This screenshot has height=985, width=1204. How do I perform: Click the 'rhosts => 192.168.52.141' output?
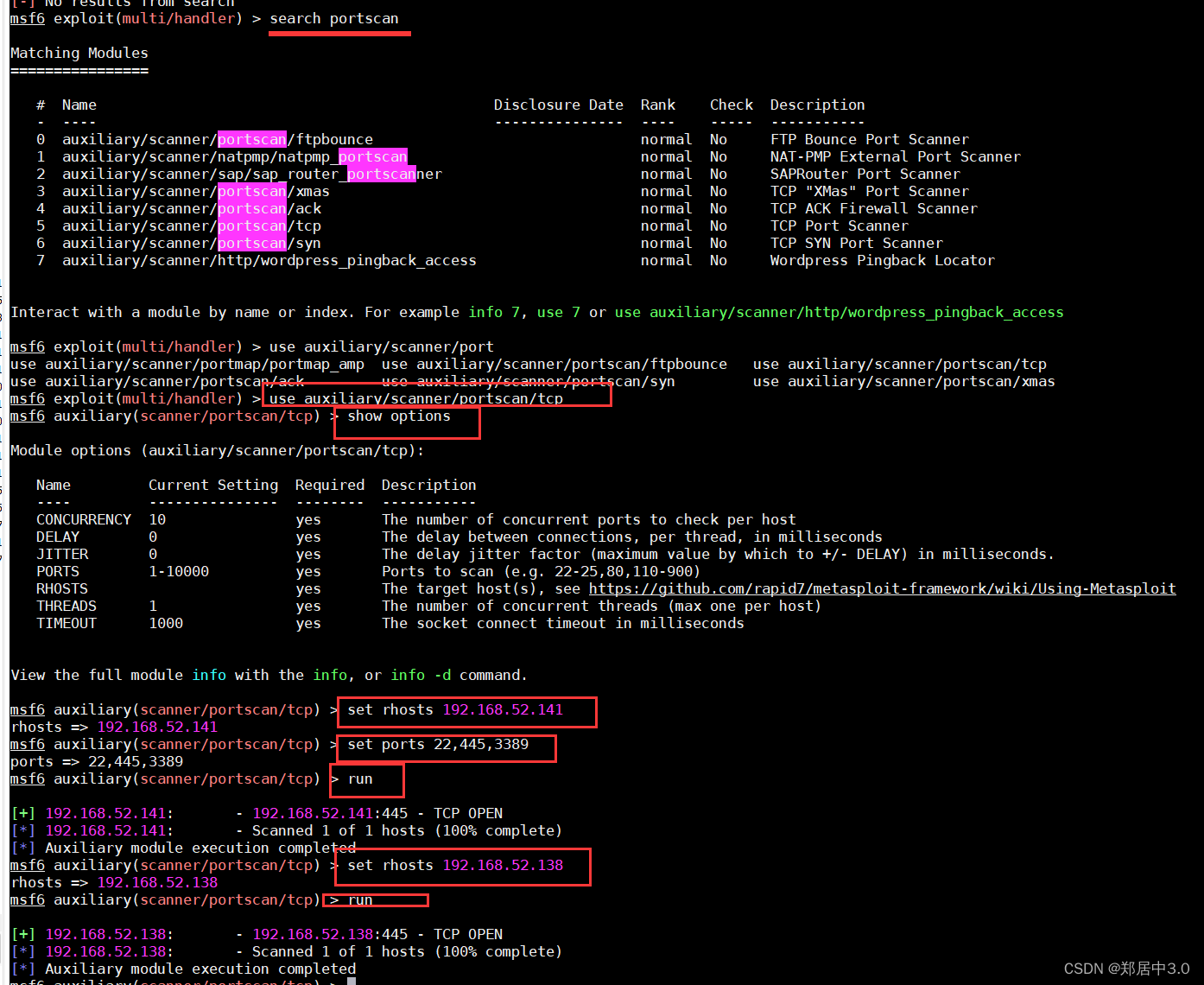pos(114,727)
